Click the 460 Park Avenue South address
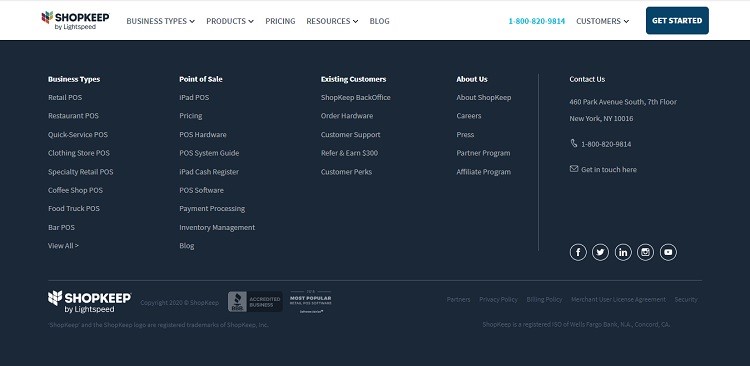The width and height of the screenshot is (750, 366). click(x=623, y=102)
